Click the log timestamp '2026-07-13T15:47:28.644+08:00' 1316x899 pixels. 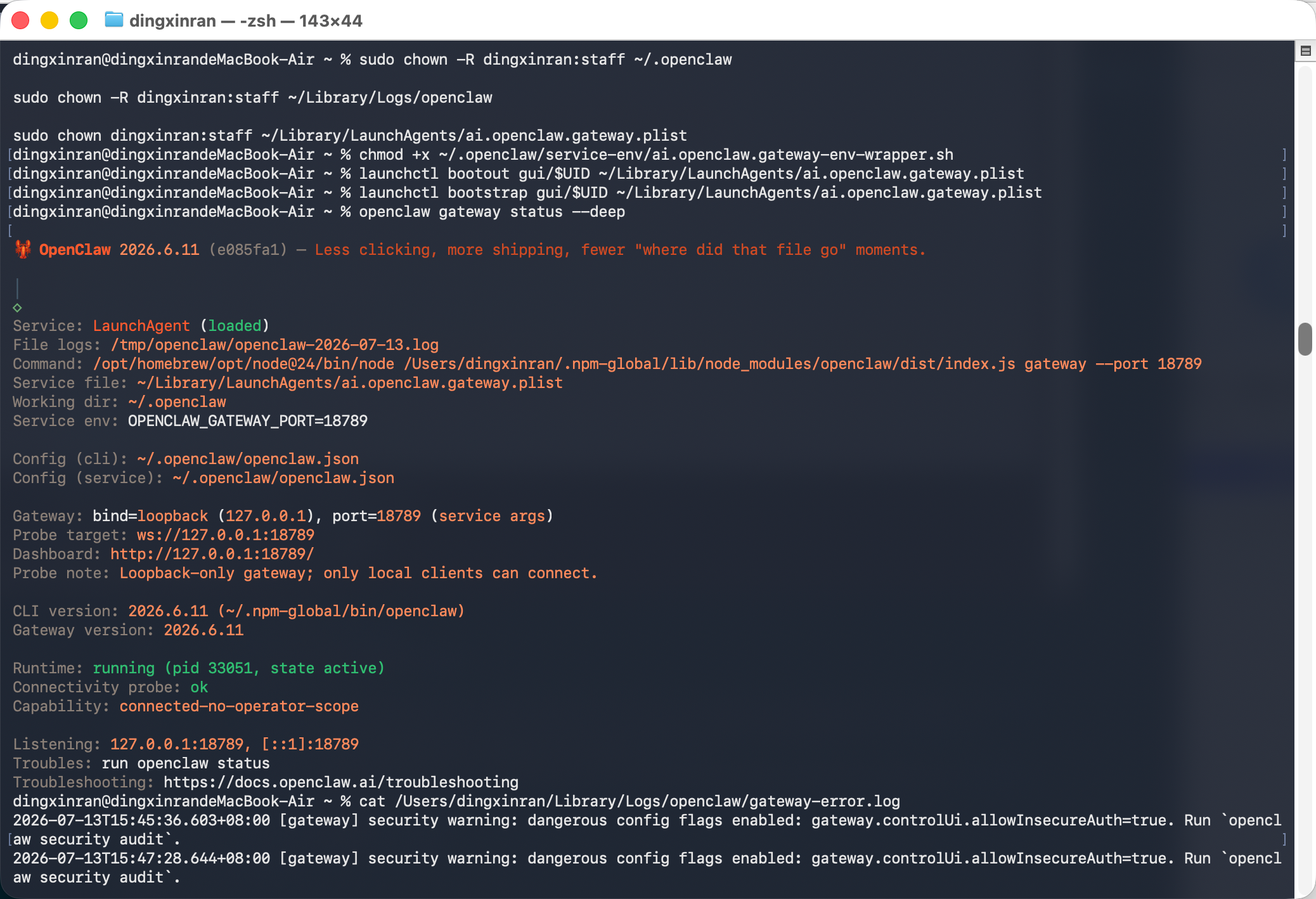tap(141, 858)
